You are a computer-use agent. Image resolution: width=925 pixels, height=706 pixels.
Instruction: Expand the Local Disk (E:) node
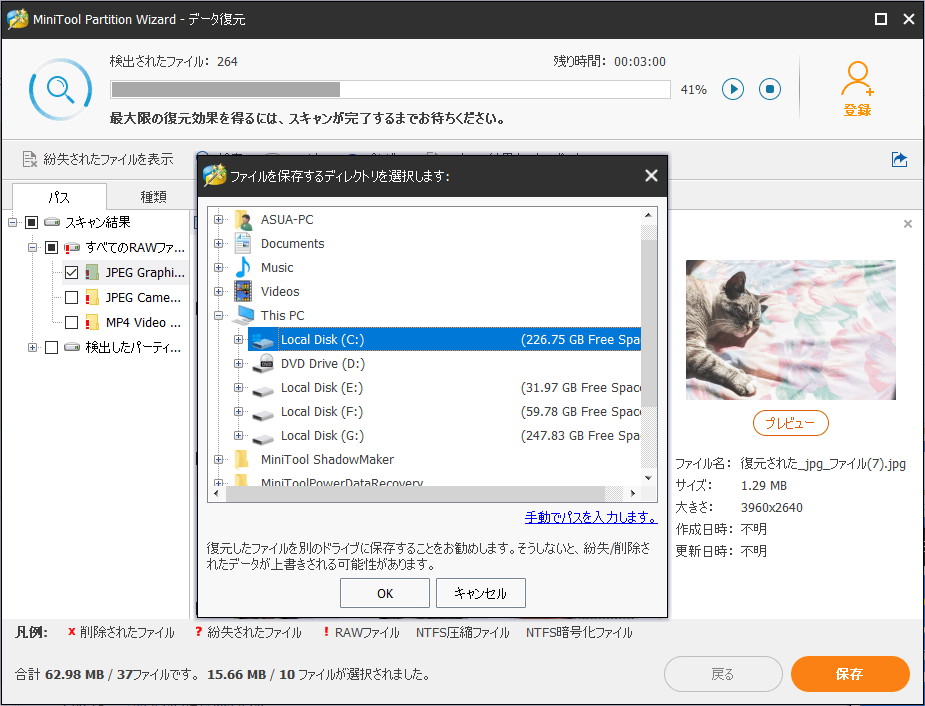pos(238,388)
